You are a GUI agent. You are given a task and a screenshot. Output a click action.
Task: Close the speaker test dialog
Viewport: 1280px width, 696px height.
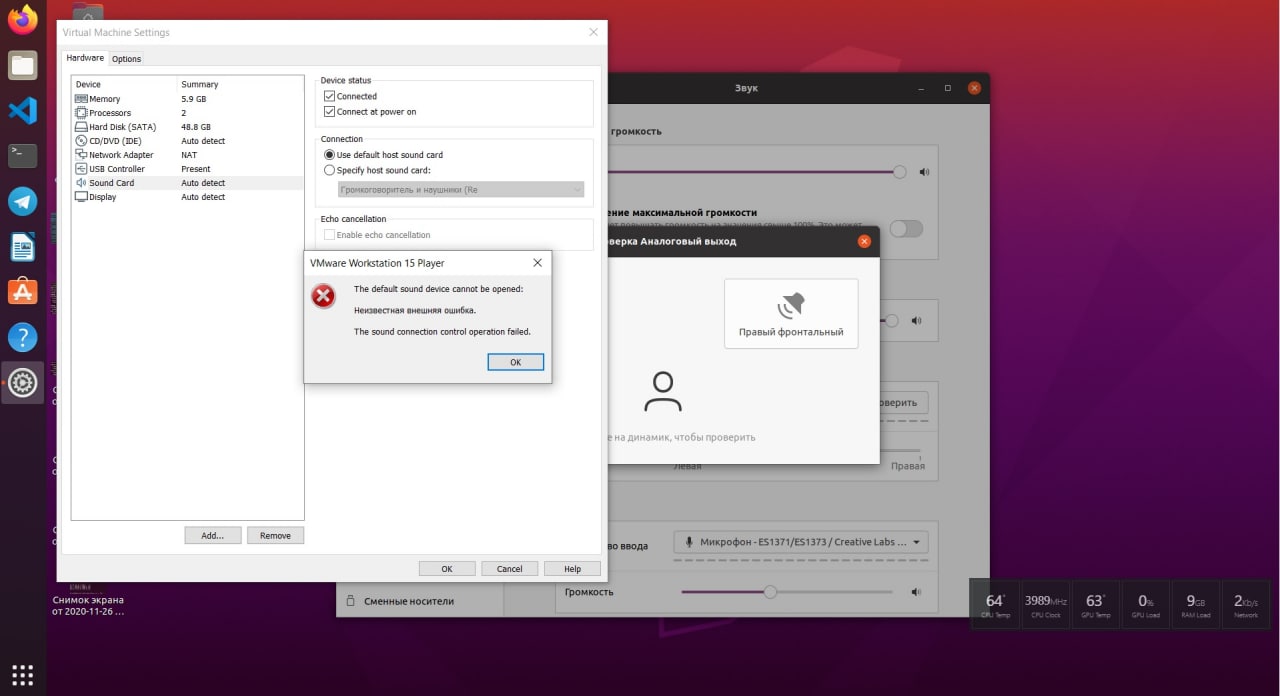[864, 241]
